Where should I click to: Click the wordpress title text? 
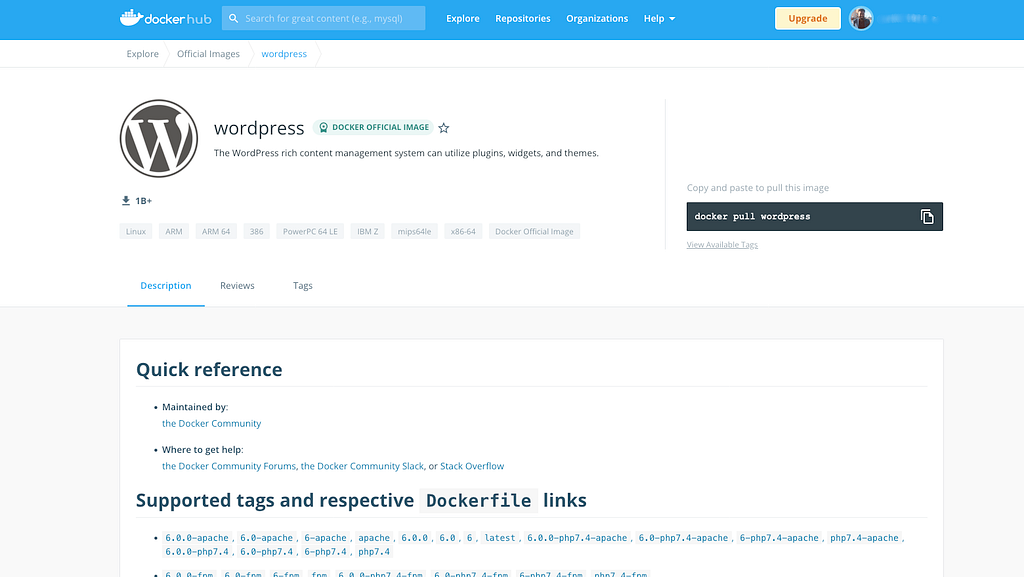[x=259, y=128]
